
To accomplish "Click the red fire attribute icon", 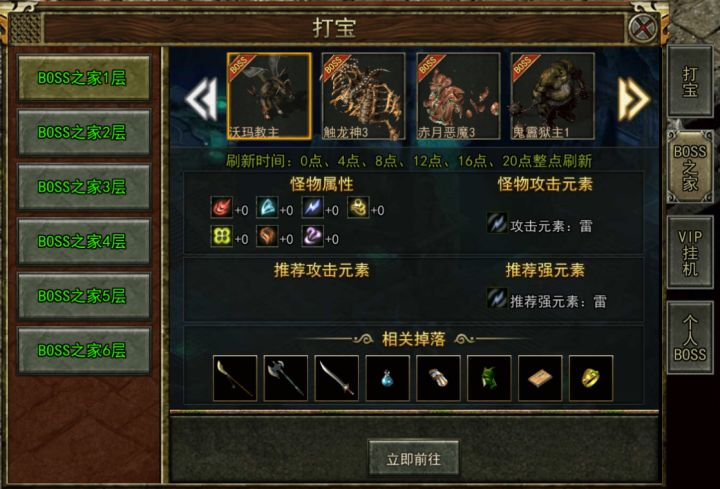I will coord(221,208).
